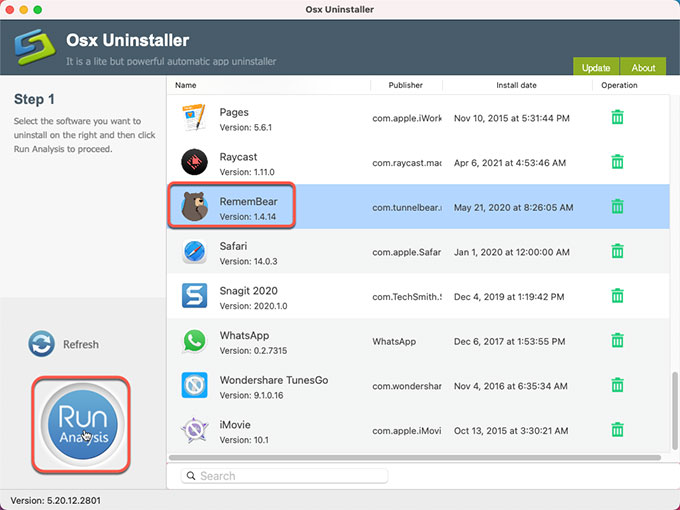Click the Operation column header
680x510 pixels.
(x=619, y=85)
